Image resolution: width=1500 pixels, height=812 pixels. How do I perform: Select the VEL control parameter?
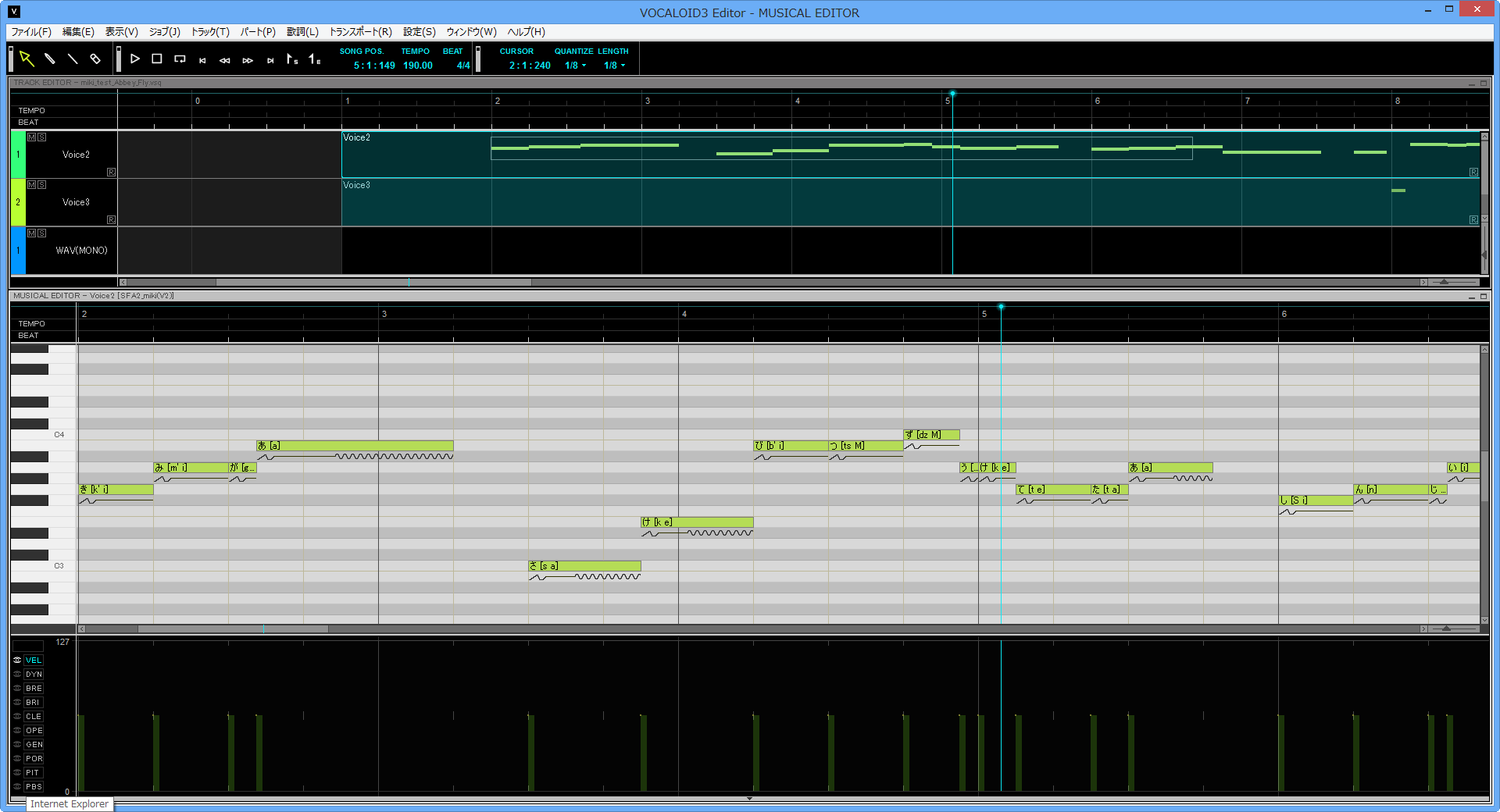click(34, 661)
